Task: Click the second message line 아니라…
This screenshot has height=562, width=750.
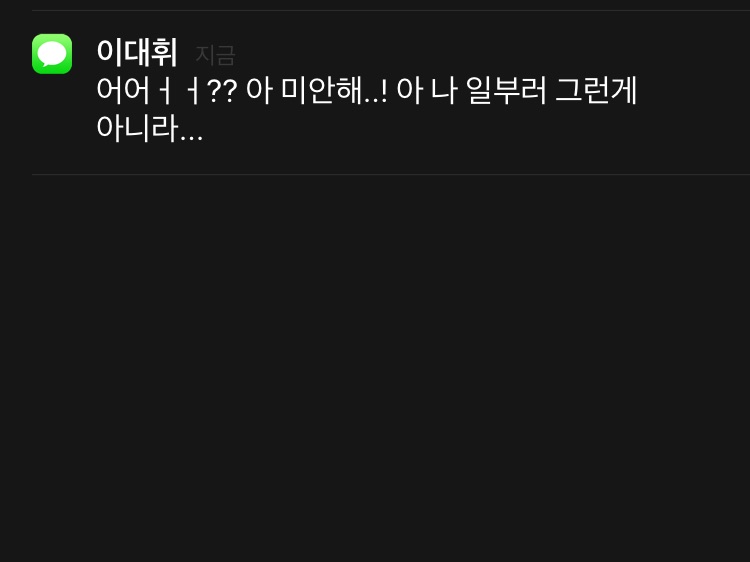Action: [150, 128]
